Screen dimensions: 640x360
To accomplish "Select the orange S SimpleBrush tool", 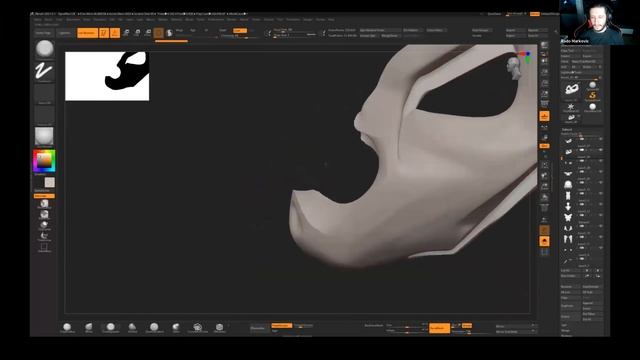I will (x=592, y=96).
